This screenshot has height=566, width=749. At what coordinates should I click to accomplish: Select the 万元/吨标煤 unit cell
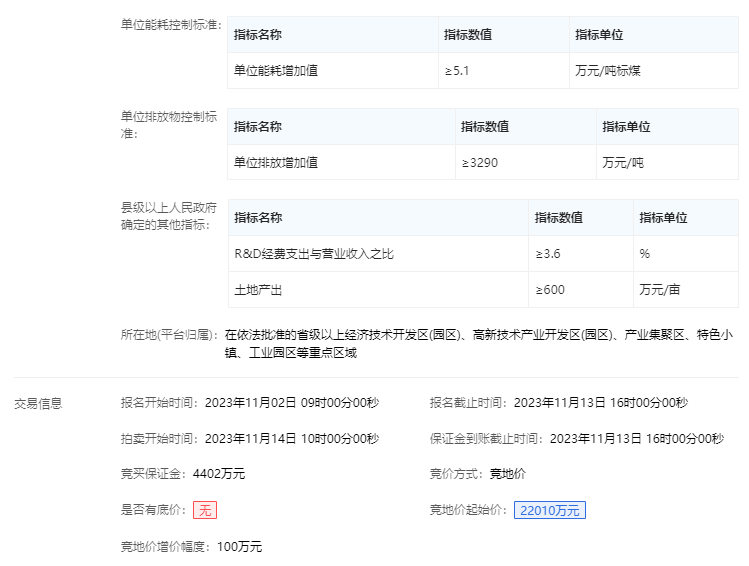(609, 71)
